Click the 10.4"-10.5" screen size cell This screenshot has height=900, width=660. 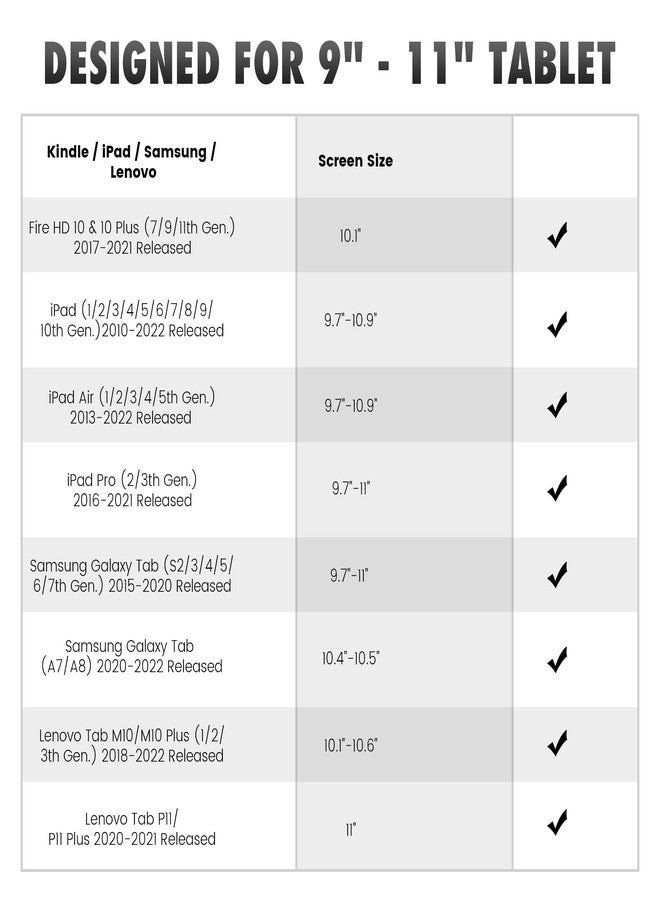(x=350, y=659)
